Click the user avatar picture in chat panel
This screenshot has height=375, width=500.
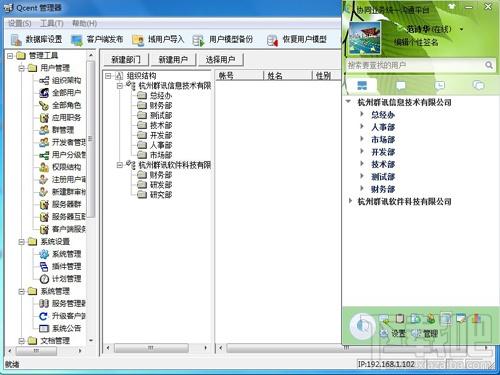365,38
